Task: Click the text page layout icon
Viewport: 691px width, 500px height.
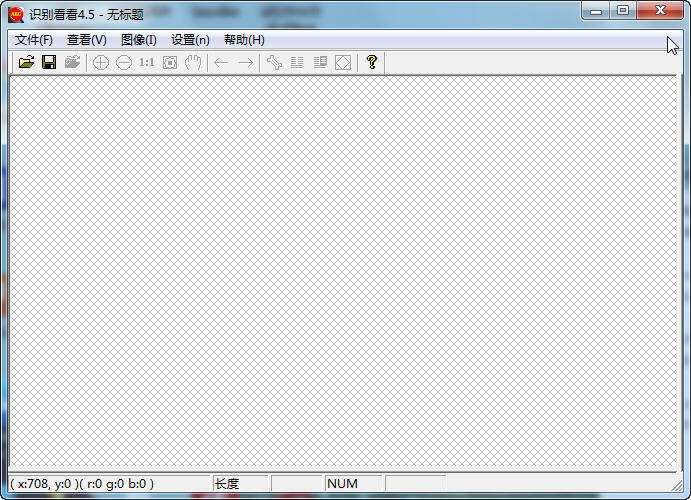Action: (x=320, y=63)
